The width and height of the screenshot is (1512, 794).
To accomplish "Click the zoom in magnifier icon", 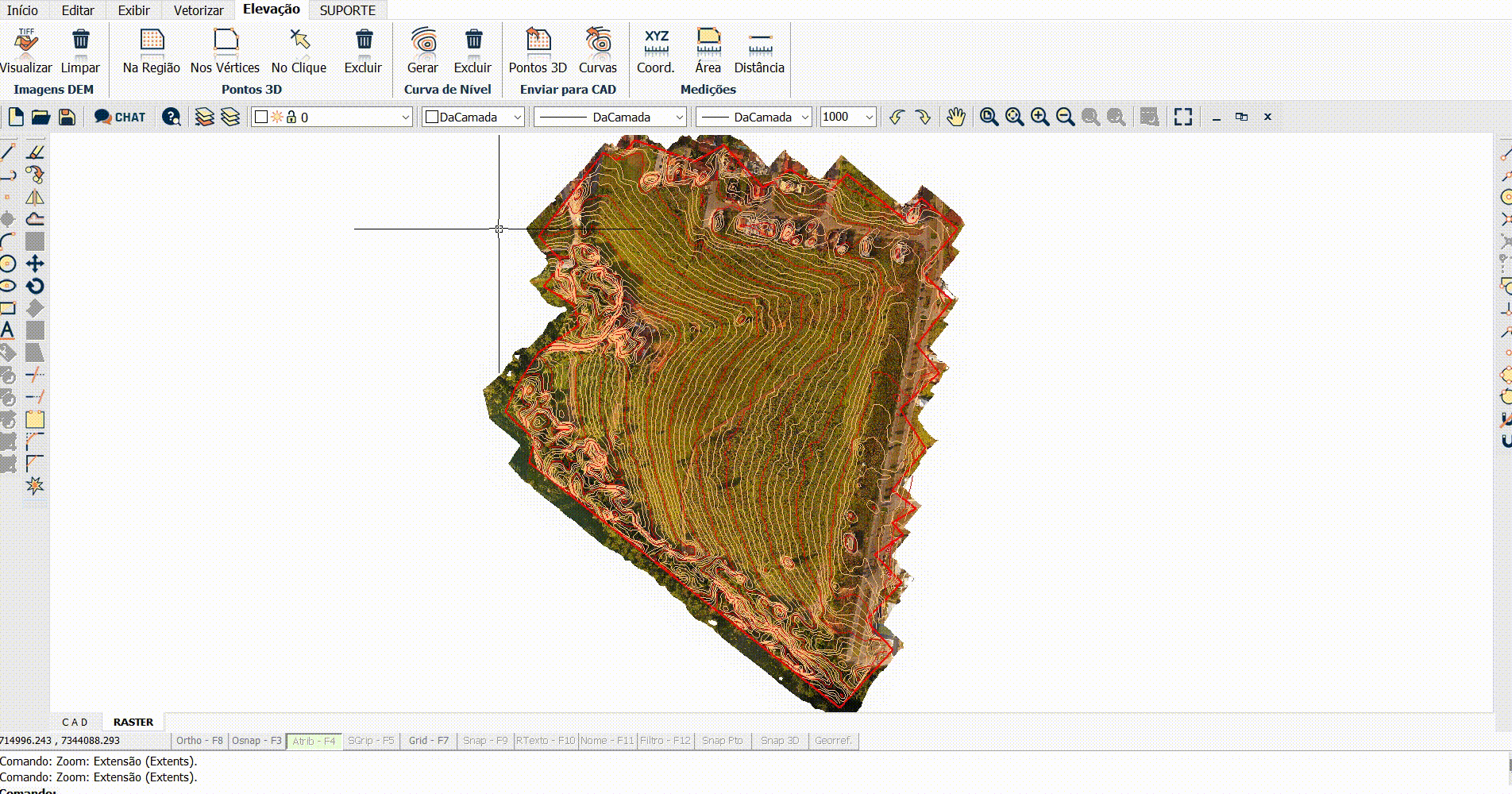I will [x=1039, y=117].
